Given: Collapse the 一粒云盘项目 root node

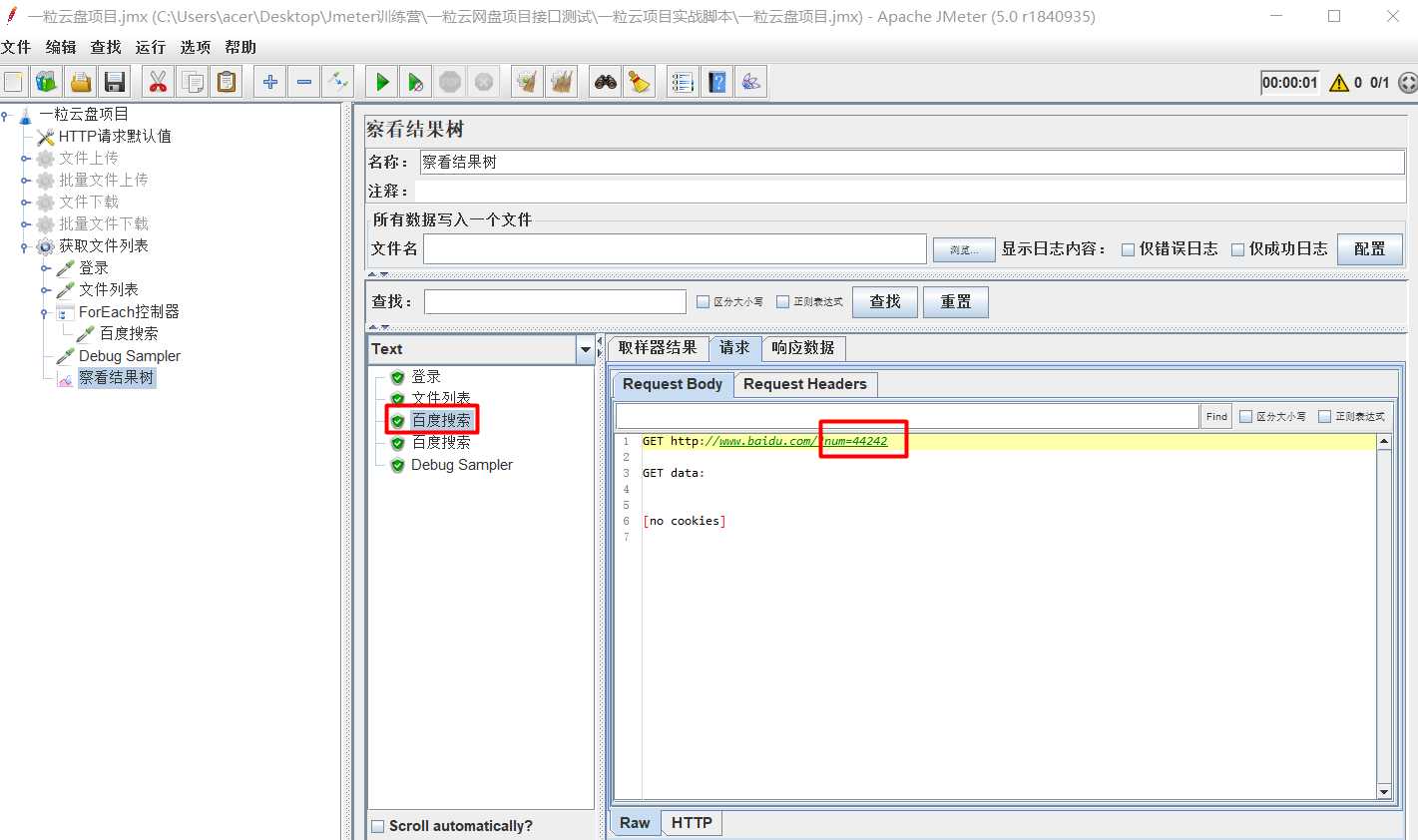Looking at the screenshot, I should 5,115.
